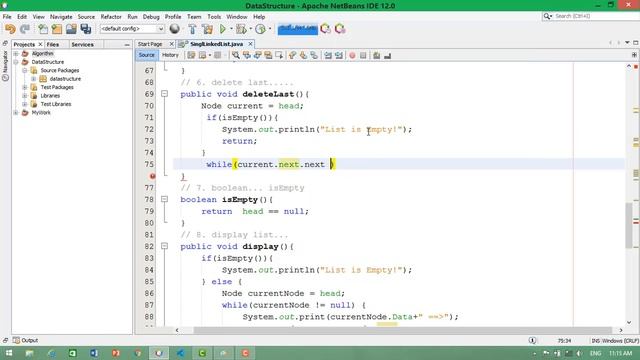
Task: Expand the Test Packages node
Action: 25,87
